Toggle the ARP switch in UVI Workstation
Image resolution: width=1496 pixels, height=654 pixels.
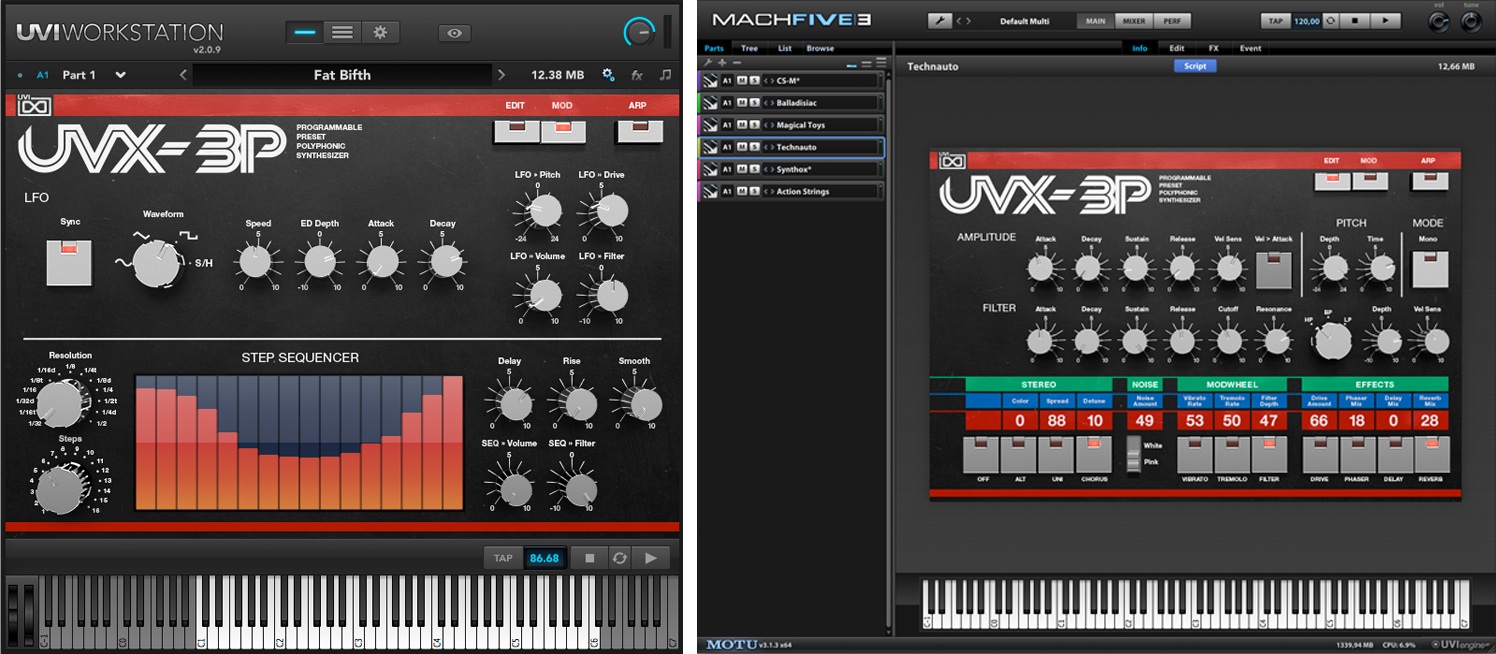[638, 131]
